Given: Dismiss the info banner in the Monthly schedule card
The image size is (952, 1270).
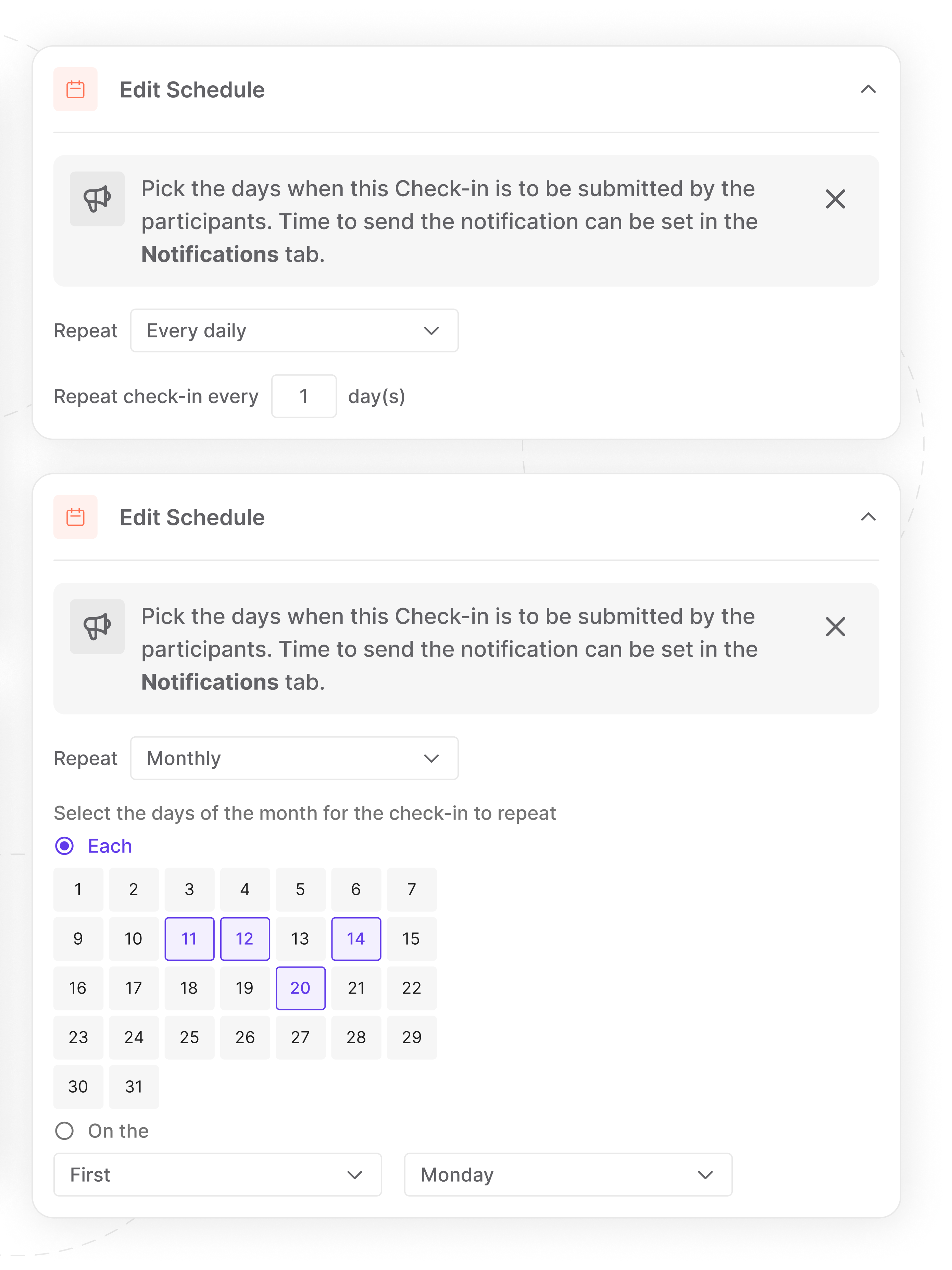Looking at the screenshot, I should pyautogui.click(x=835, y=627).
